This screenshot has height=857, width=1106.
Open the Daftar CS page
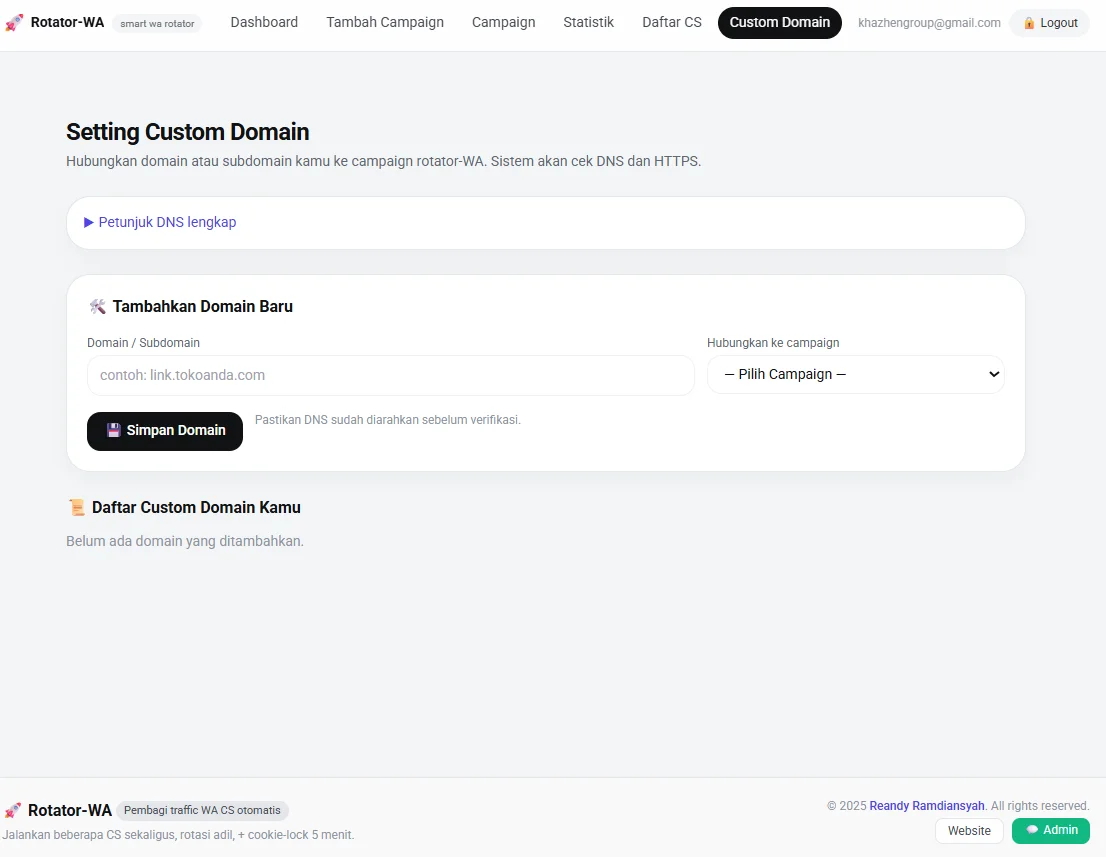coord(671,22)
